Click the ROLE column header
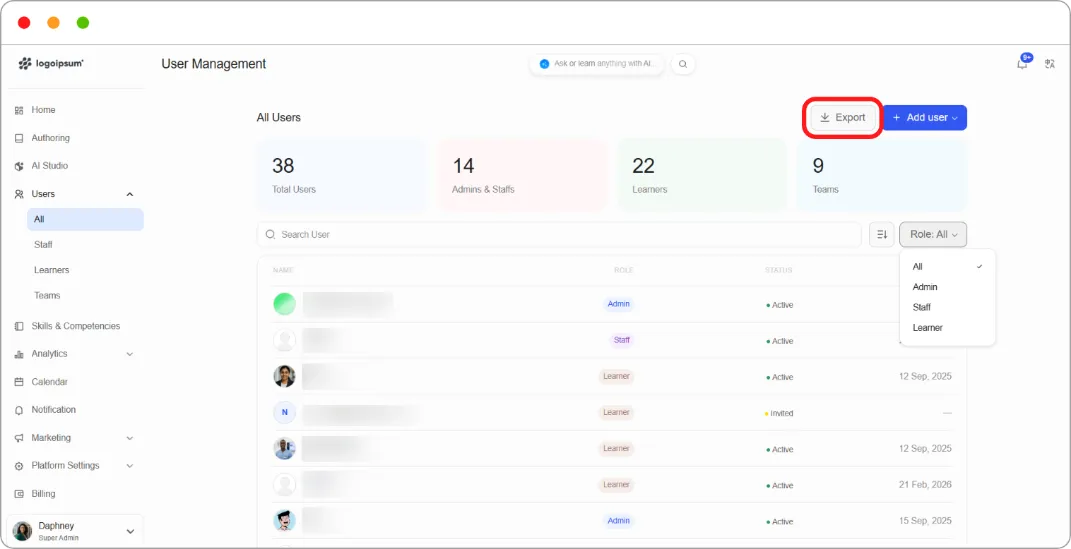1071x549 pixels. (624, 270)
